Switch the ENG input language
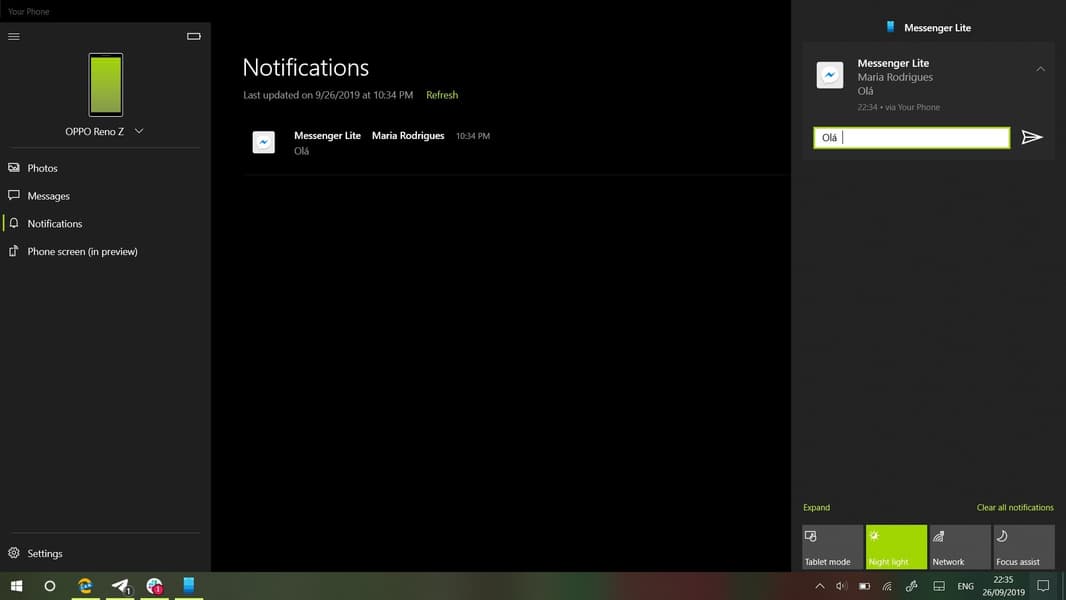This screenshot has width=1066, height=600. 965,586
